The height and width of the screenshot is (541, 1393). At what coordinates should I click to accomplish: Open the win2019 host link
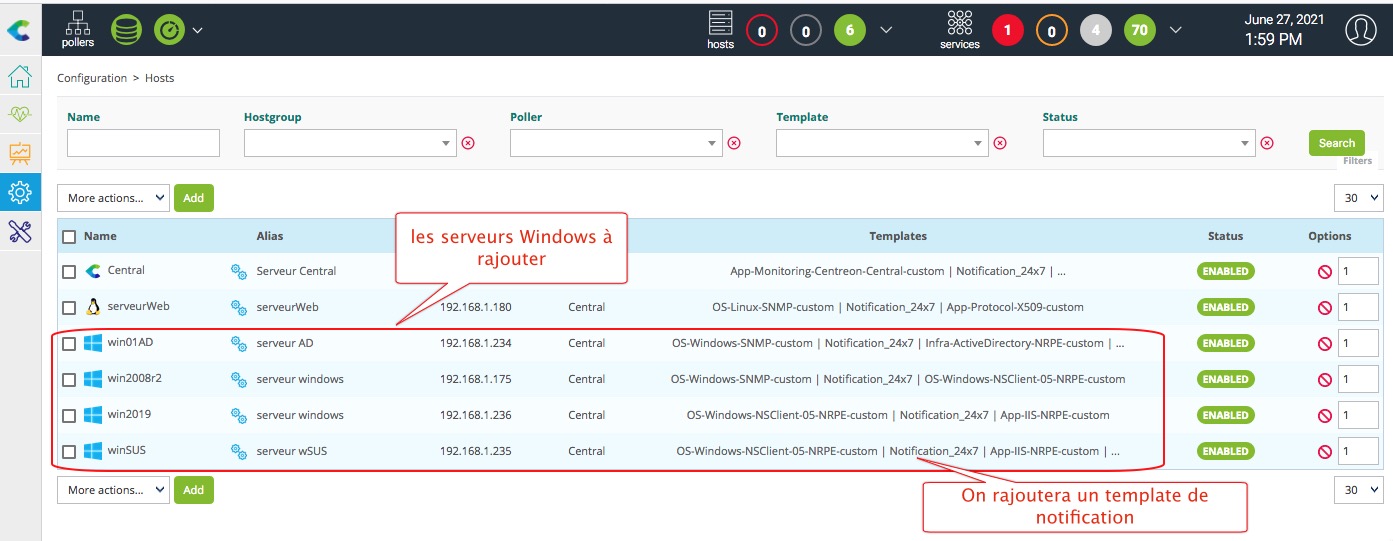(x=129, y=415)
